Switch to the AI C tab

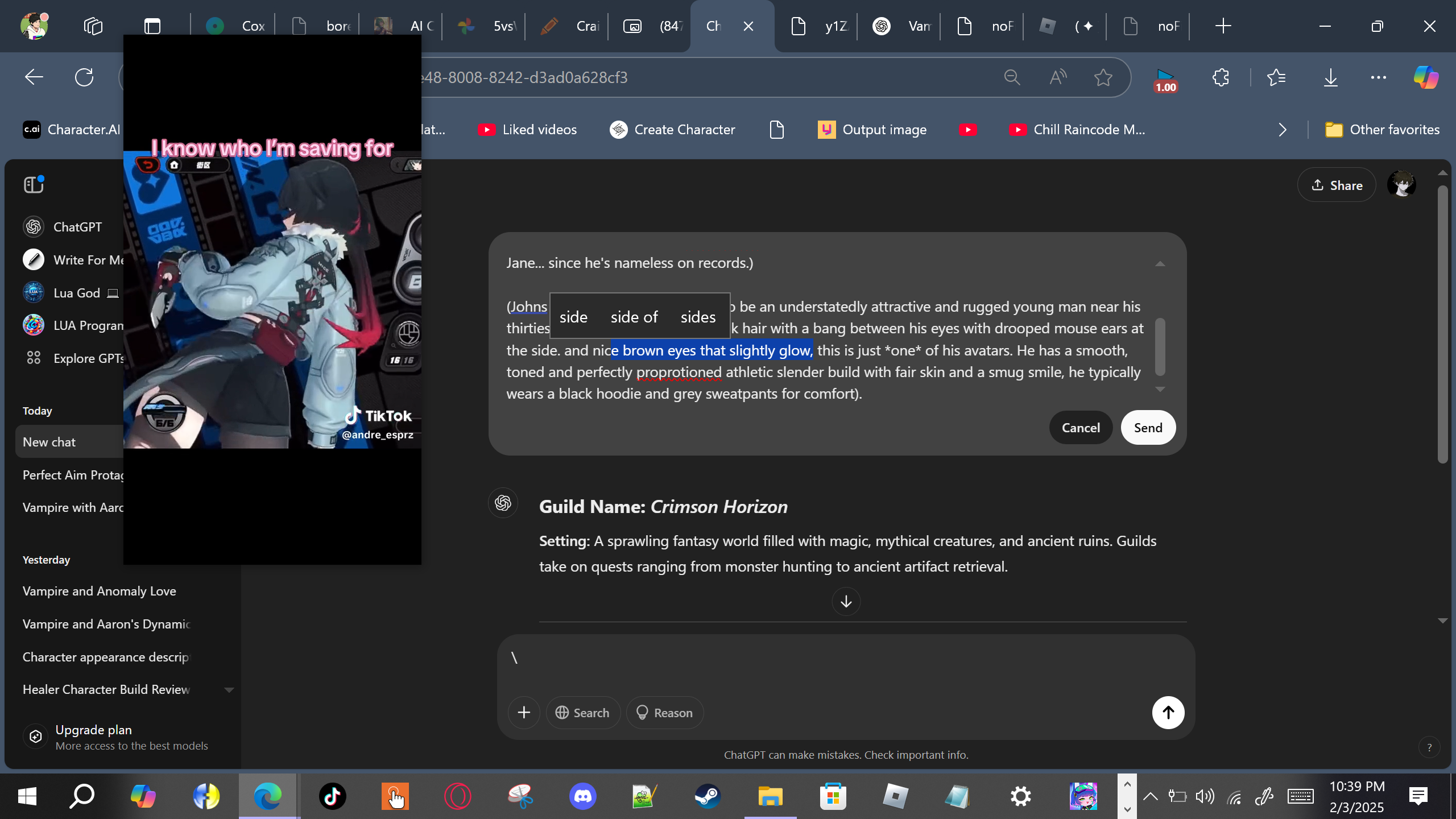click(403, 26)
